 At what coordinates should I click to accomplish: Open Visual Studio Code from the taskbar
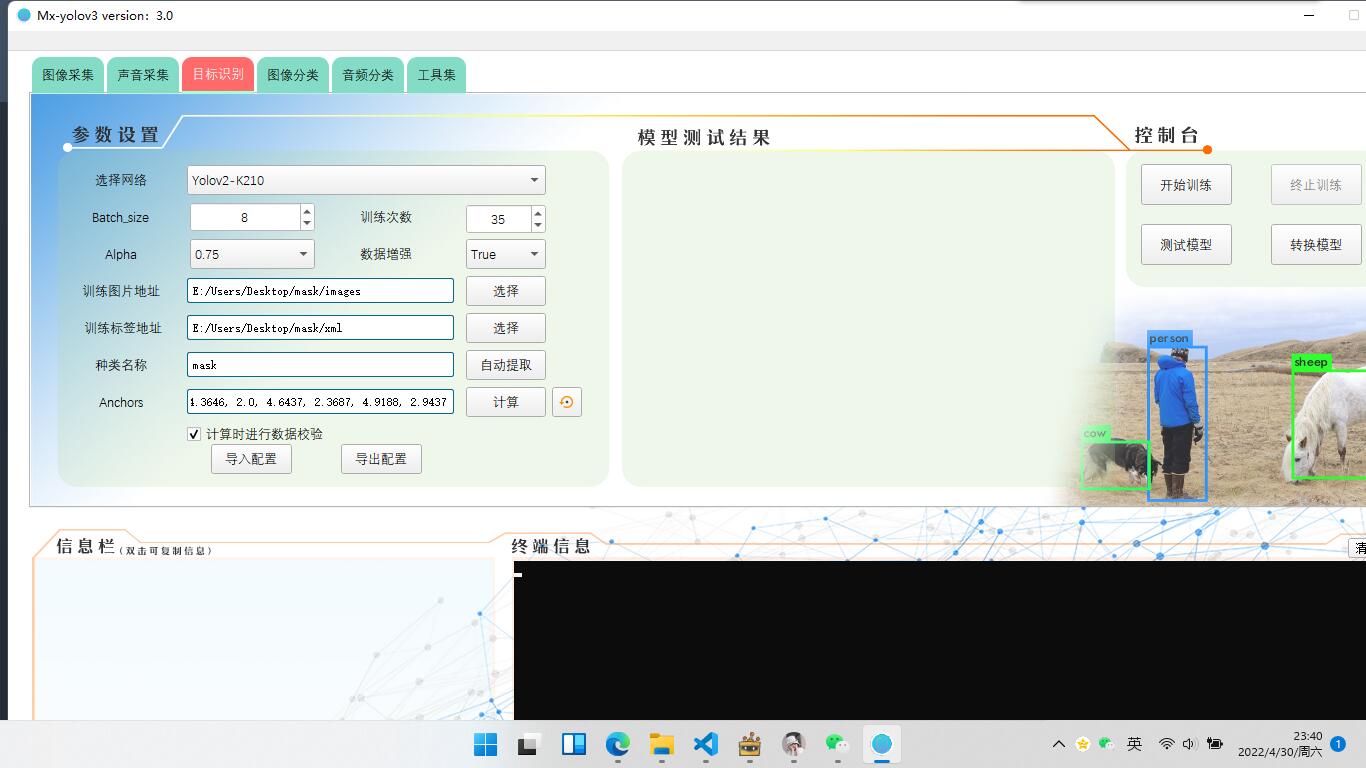705,744
